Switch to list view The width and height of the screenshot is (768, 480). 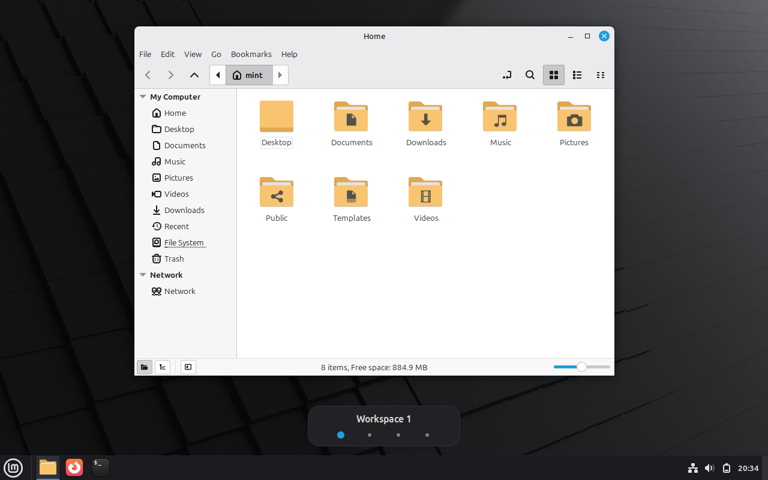577,75
